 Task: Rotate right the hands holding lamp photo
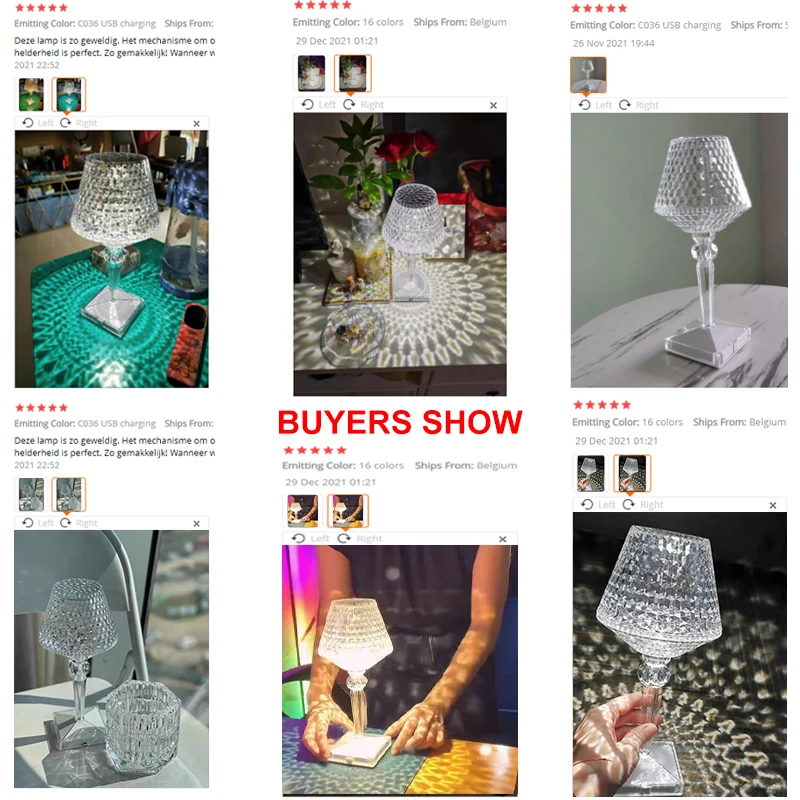360,538
